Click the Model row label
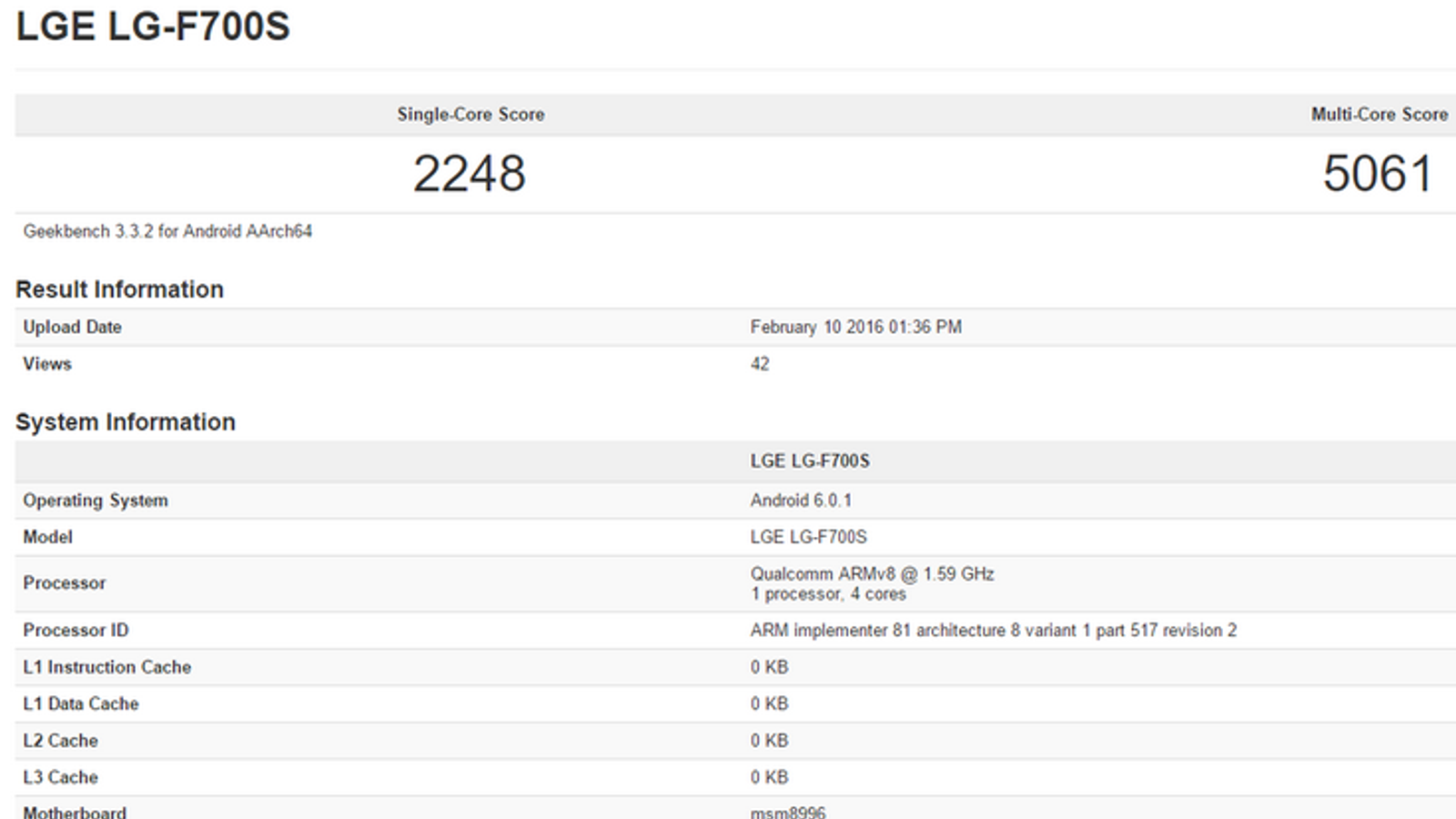Image resolution: width=1456 pixels, height=819 pixels. point(47,537)
